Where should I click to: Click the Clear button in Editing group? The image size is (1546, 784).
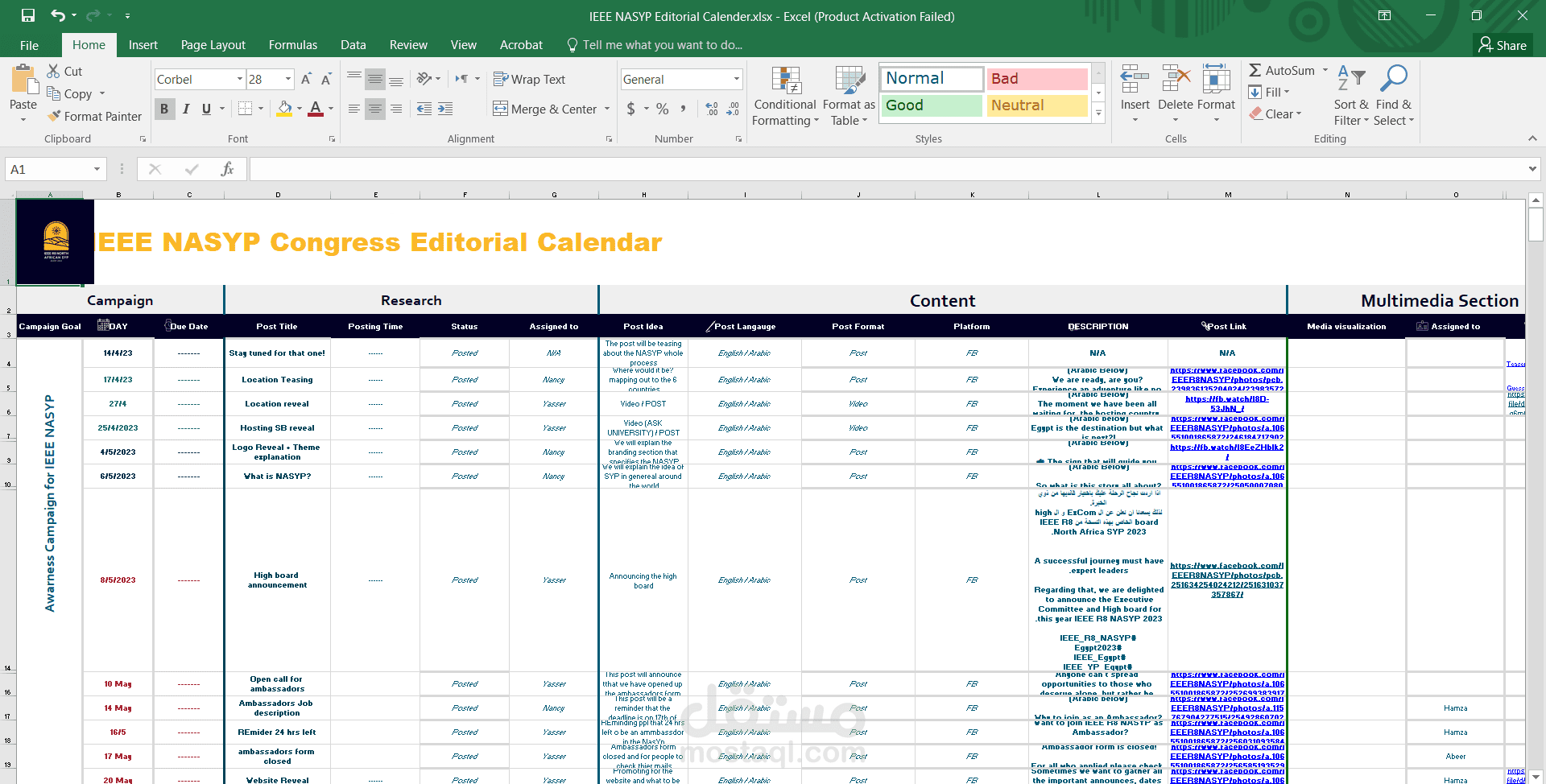pyautogui.click(x=1275, y=114)
